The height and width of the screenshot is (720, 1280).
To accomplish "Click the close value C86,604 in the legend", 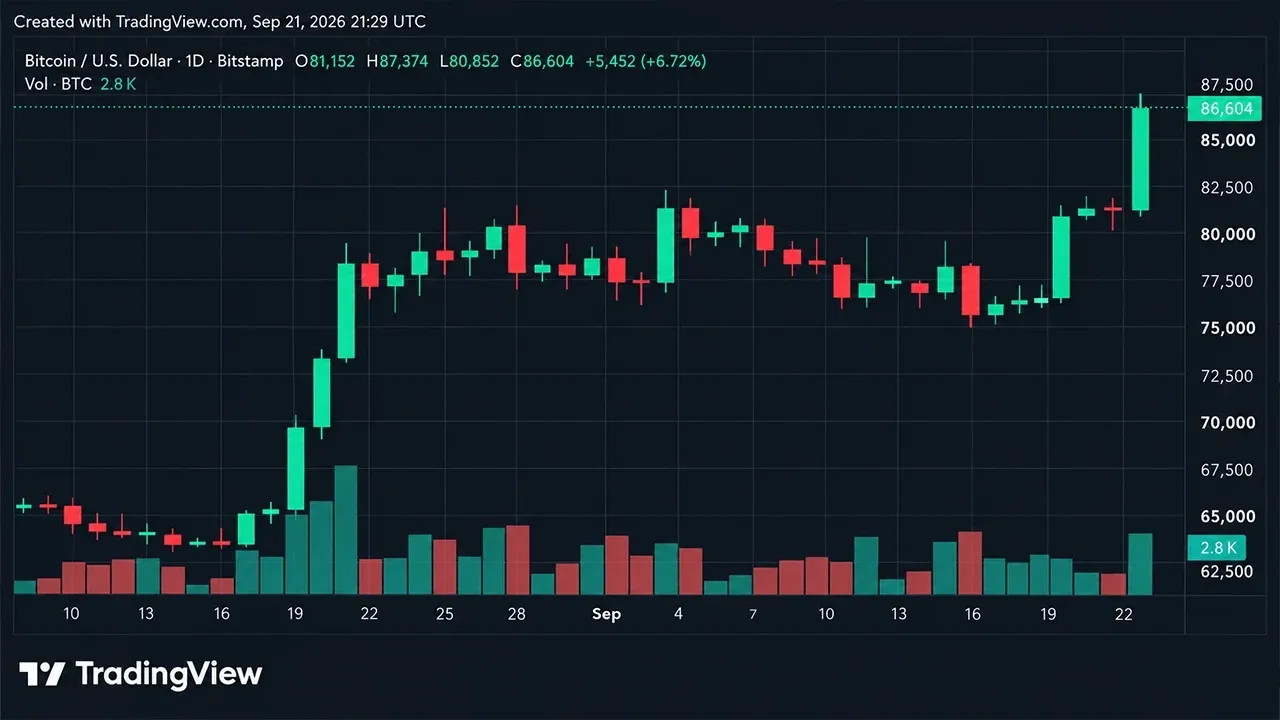I will (x=542, y=61).
